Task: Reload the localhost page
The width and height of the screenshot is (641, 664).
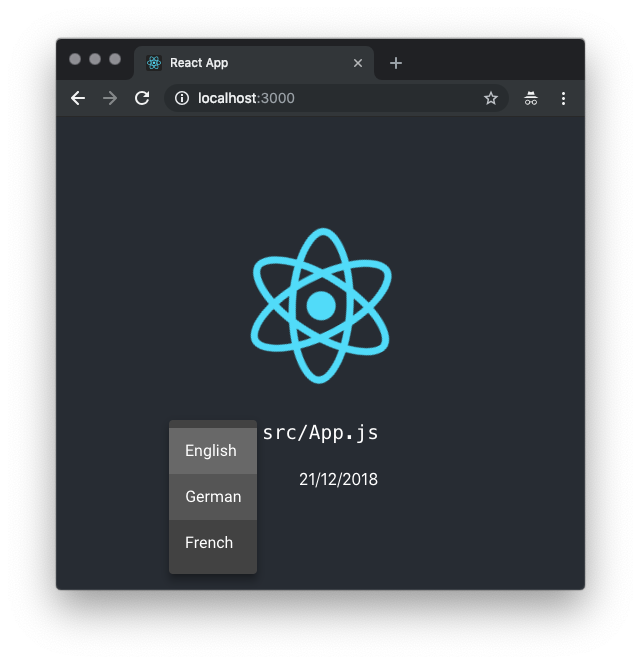Action: 142,98
